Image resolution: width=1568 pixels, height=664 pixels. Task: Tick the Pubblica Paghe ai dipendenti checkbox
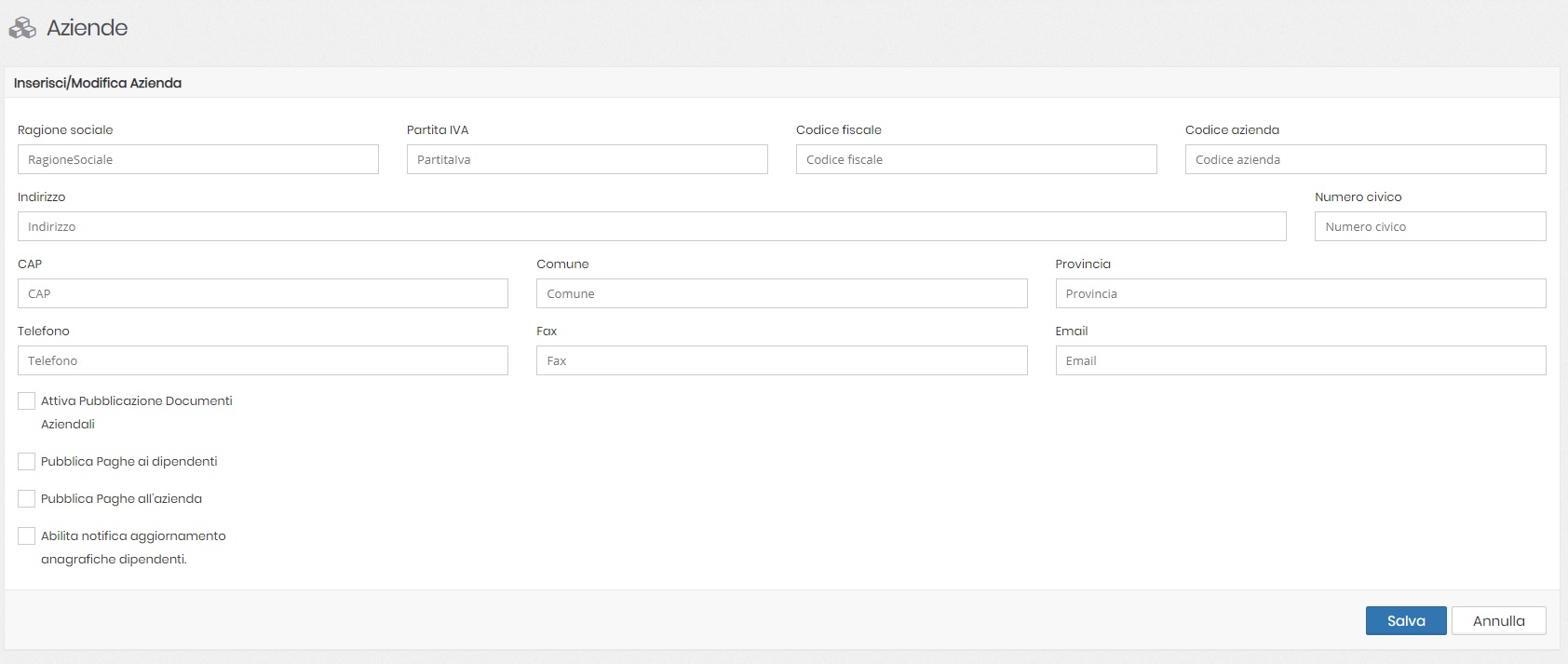click(x=26, y=462)
